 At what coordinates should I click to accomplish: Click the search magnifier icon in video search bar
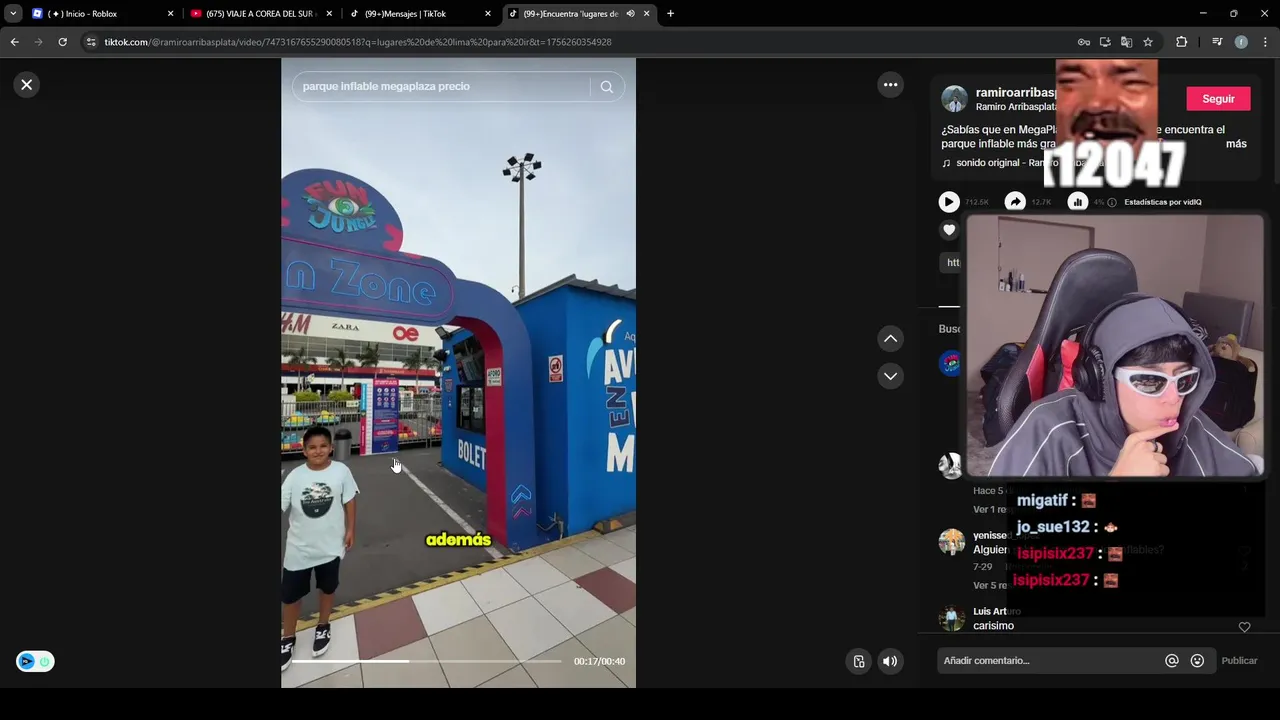click(606, 87)
